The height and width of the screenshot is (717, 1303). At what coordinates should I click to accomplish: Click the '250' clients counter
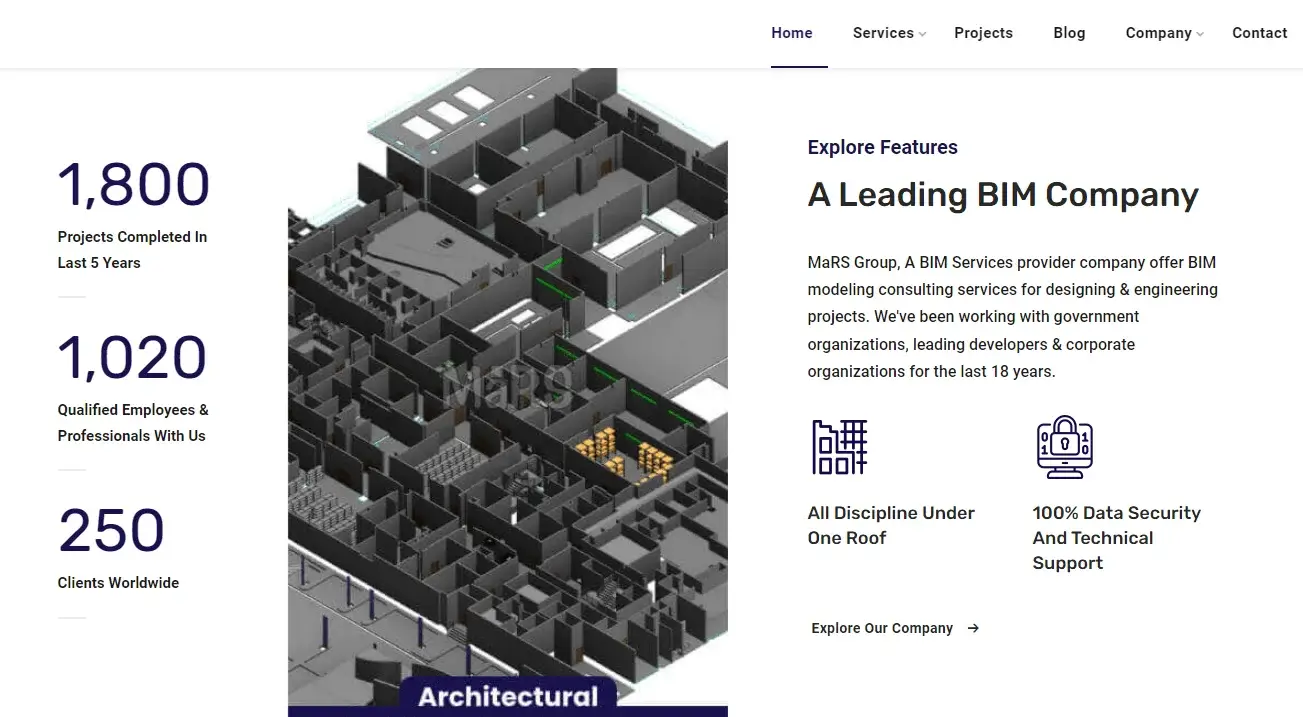(x=111, y=530)
